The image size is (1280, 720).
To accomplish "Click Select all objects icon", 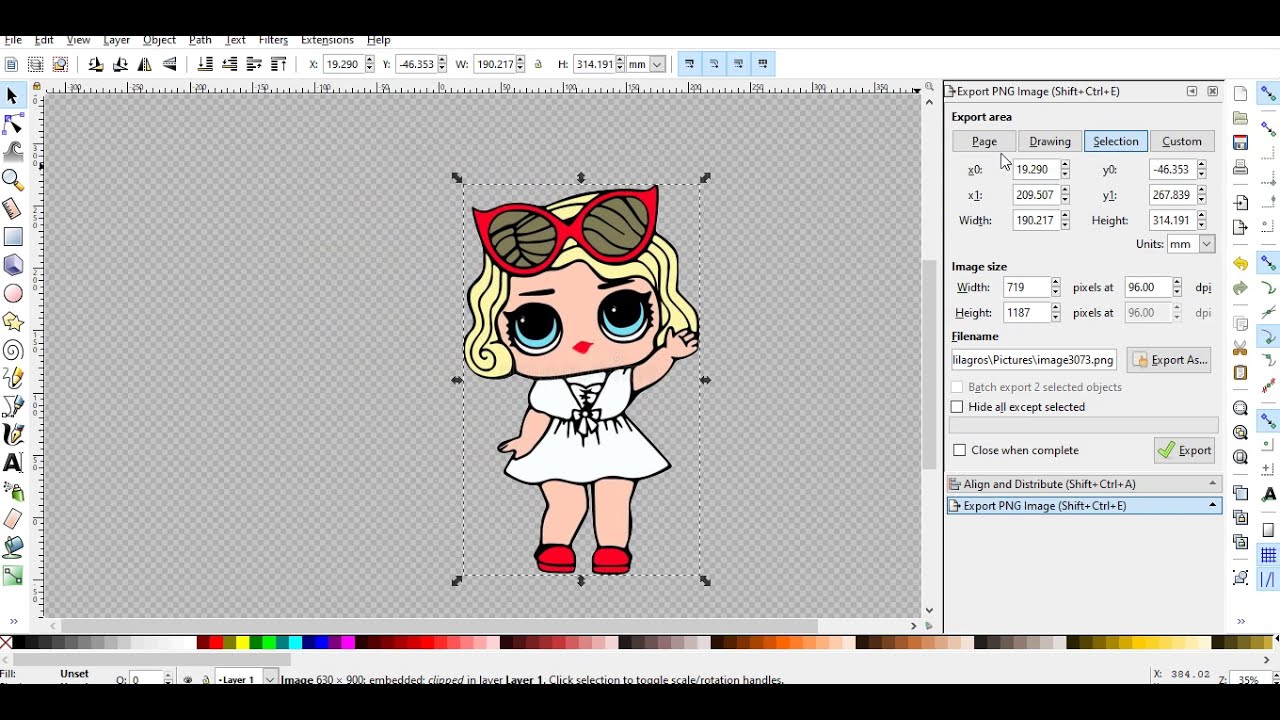I will 11,64.
